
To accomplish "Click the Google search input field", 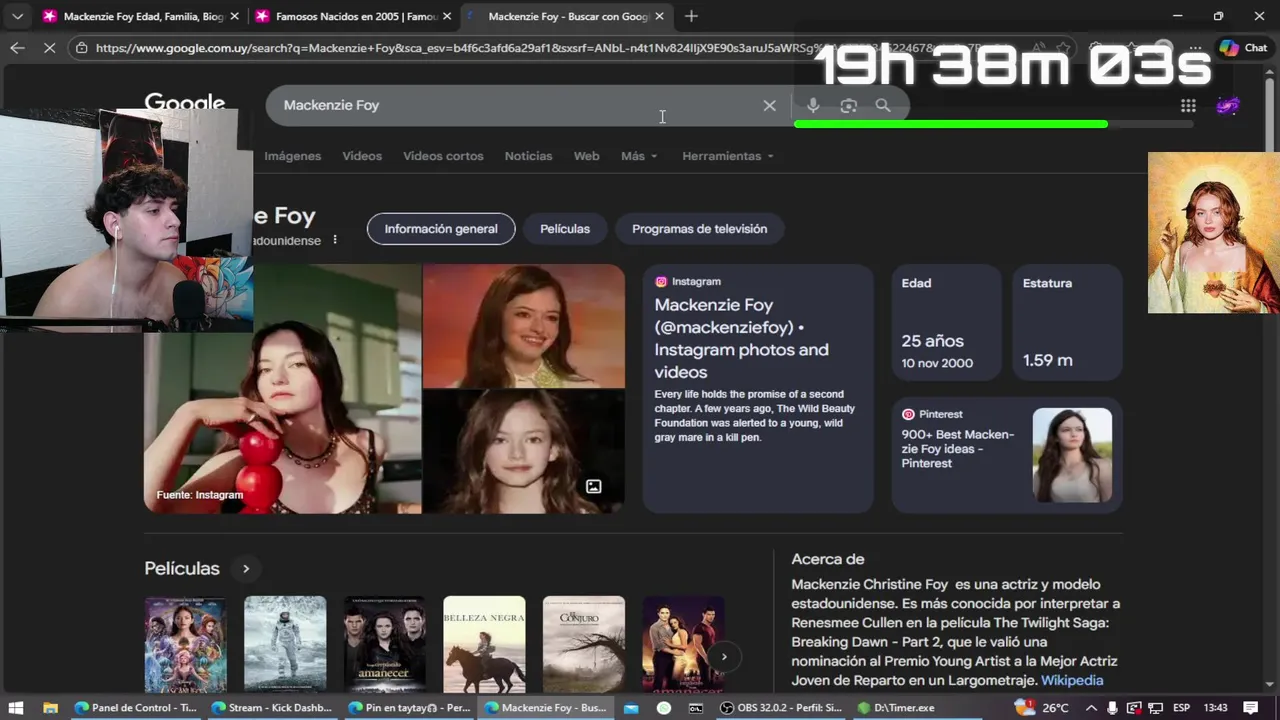I will click(x=518, y=105).
